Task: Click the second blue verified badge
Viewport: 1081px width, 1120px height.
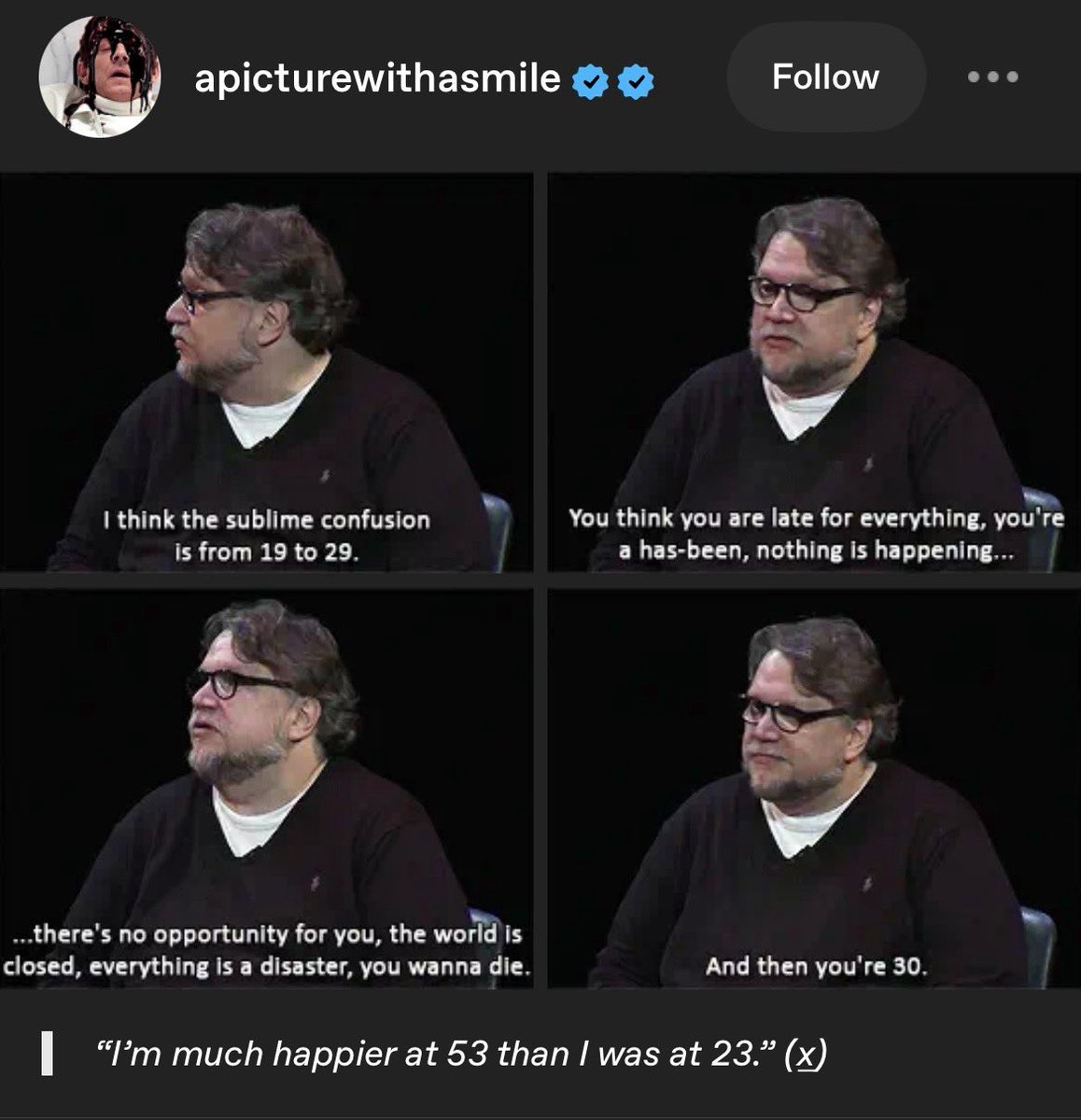Action: pyautogui.click(x=636, y=81)
